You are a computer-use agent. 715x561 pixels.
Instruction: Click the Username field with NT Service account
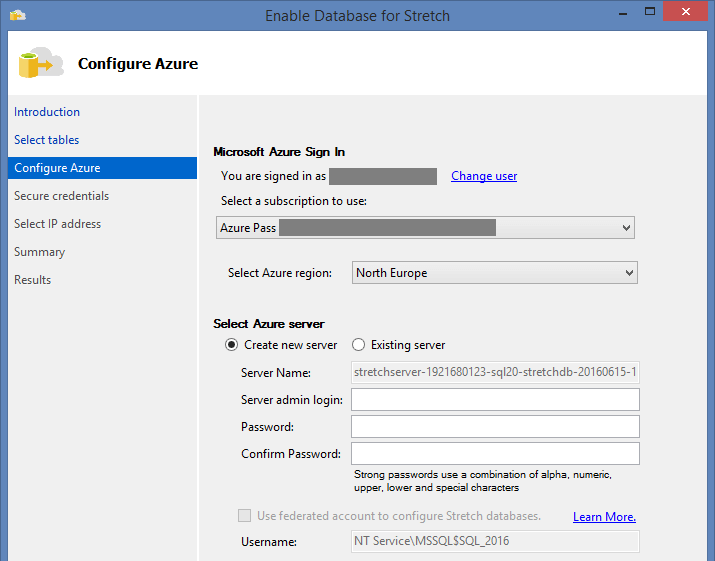pyautogui.click(x=495, y=541)
